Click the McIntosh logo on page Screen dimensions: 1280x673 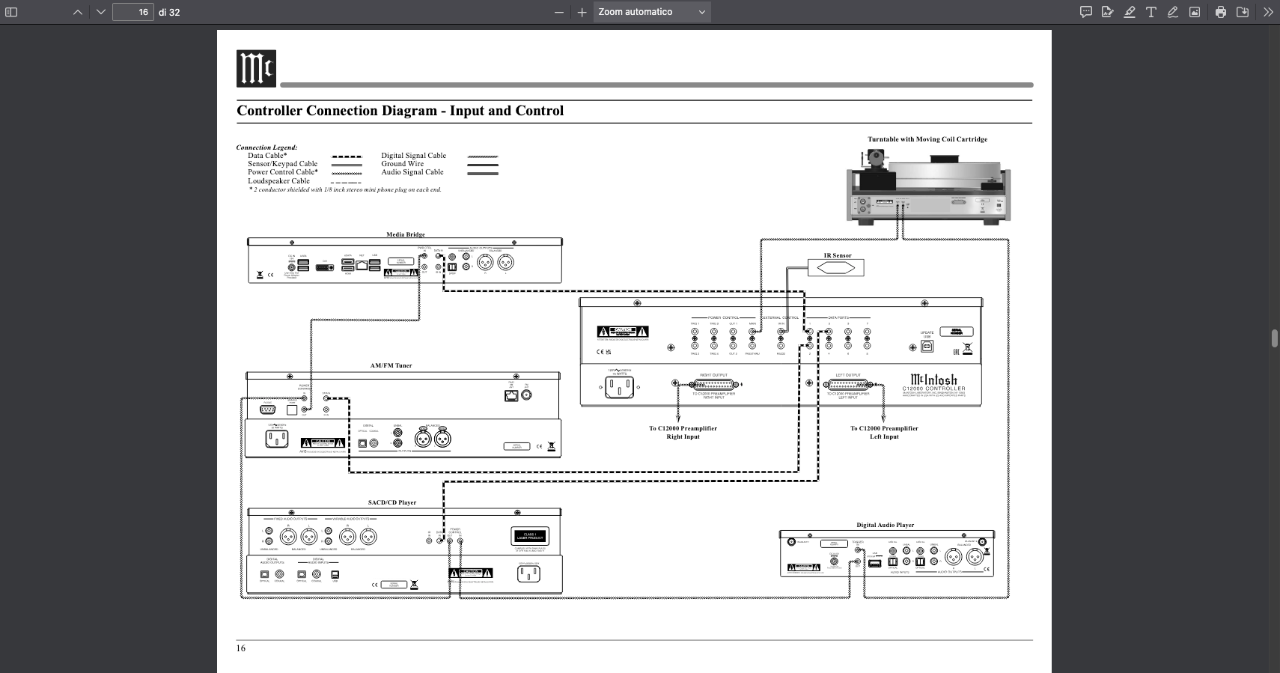256,68
